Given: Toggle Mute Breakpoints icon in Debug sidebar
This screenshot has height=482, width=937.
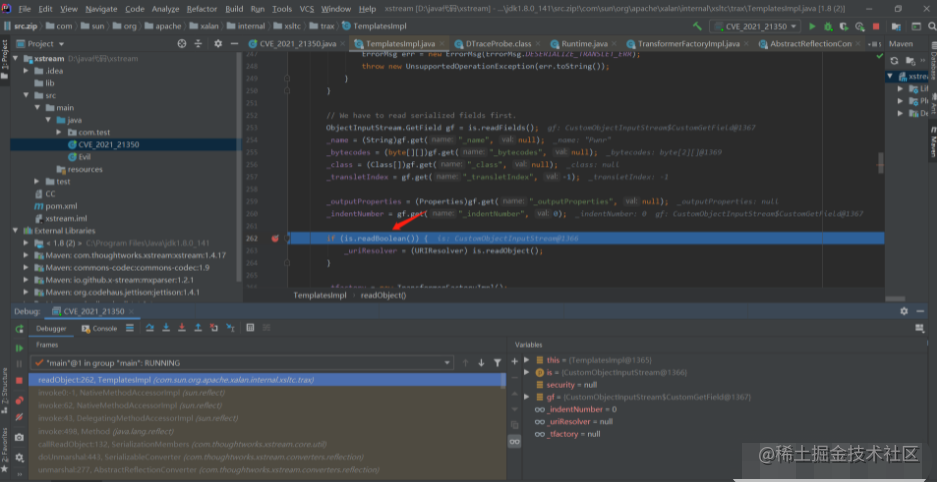Looking at the screenshot, I should coord(19,417).
